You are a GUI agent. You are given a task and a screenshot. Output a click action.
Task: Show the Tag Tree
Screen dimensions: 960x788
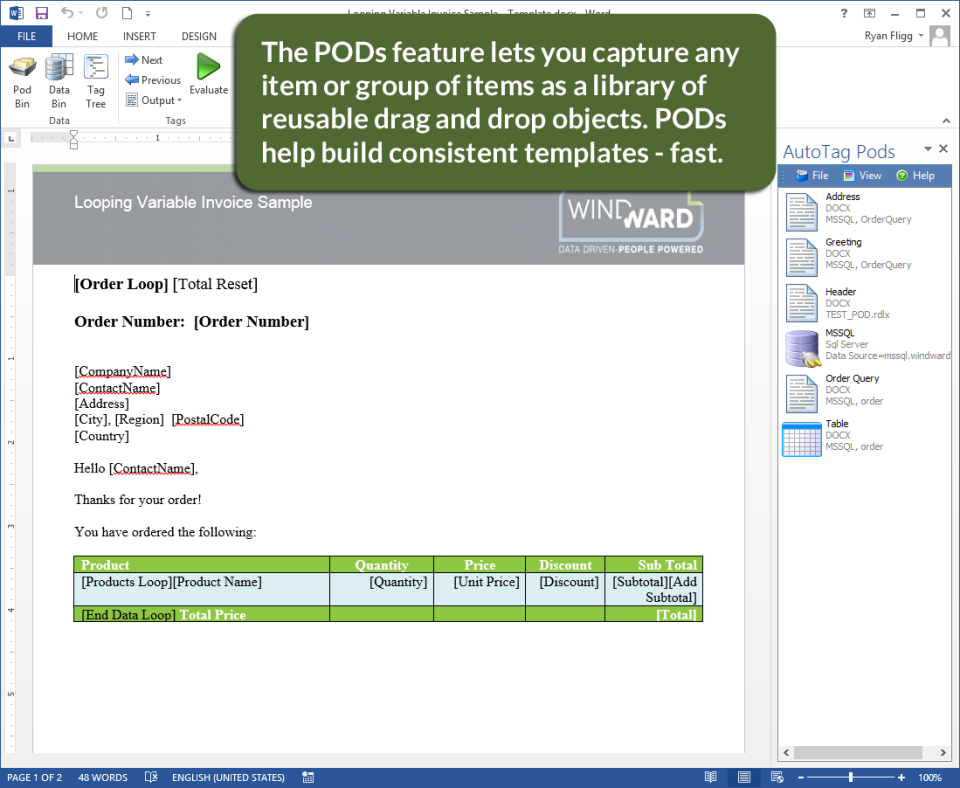[96, 82]
